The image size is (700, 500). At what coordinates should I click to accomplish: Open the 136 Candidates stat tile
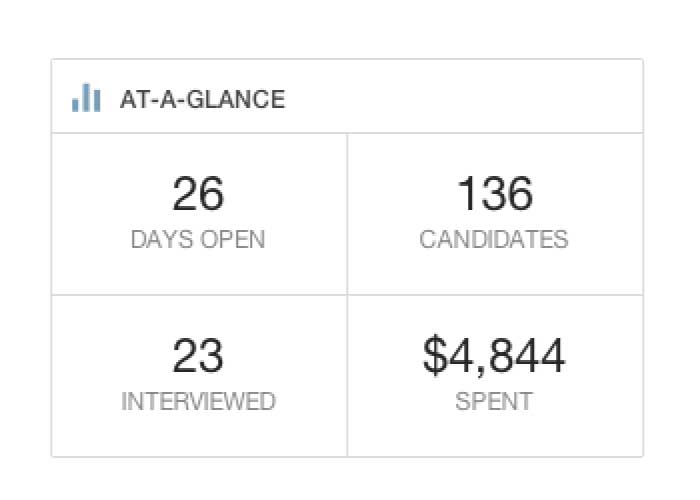click(495, 214)
